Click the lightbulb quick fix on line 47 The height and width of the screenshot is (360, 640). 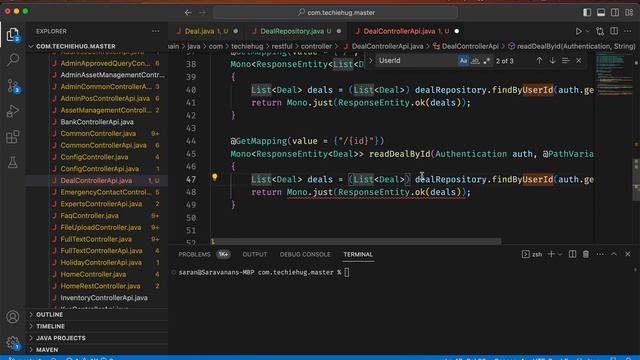215,177
